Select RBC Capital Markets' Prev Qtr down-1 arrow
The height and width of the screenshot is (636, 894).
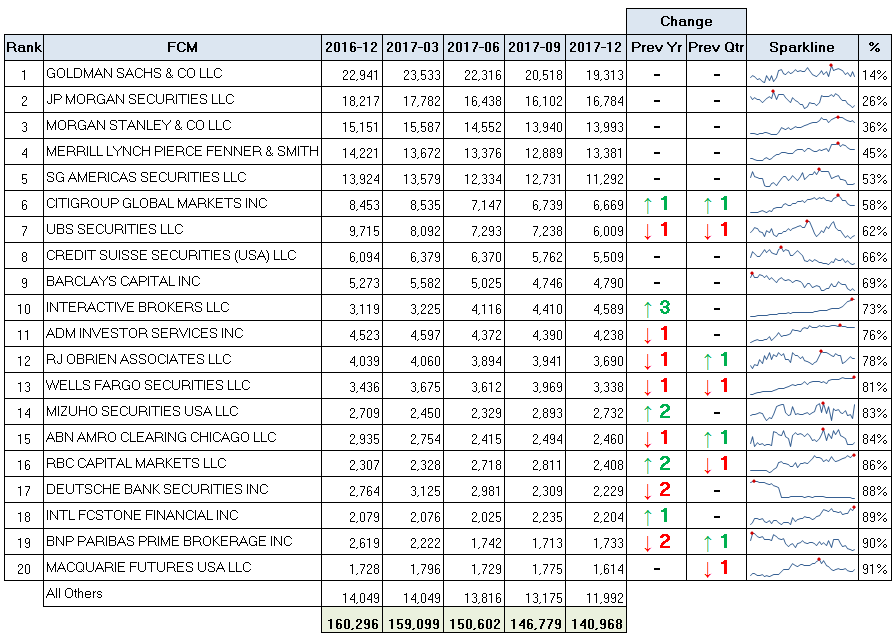click(716, 464)
